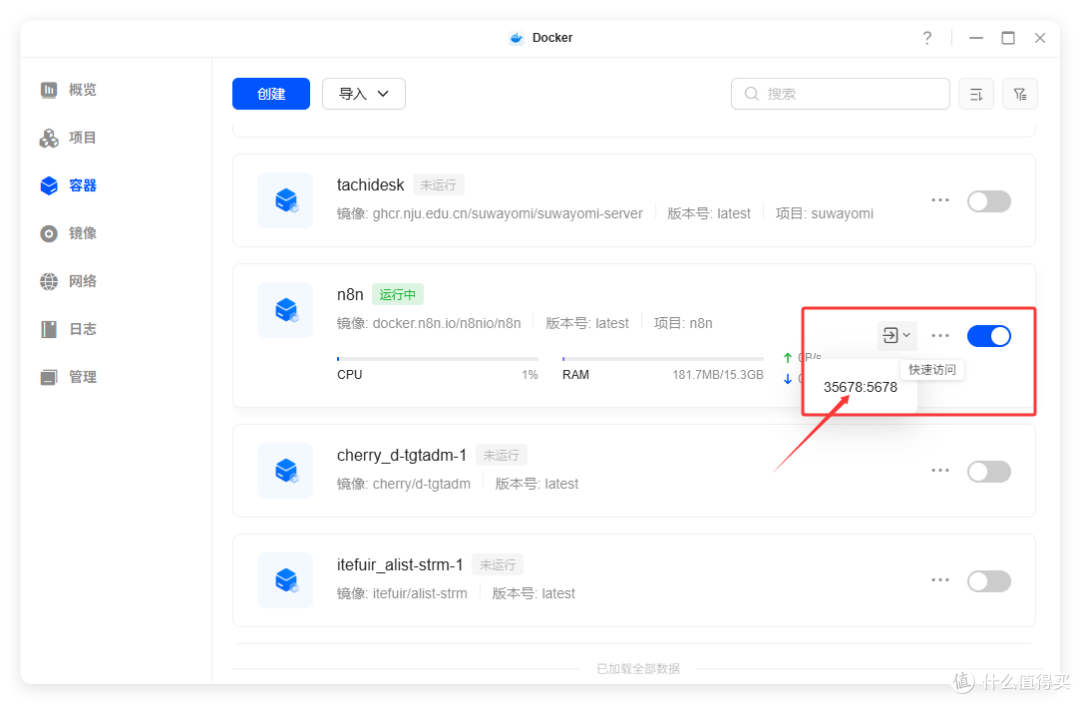The image size is (1080, 704).
Task: Click image text ghcr.nju.edu.cn/suwayomi/suwayomi-server
Action: 508,214
